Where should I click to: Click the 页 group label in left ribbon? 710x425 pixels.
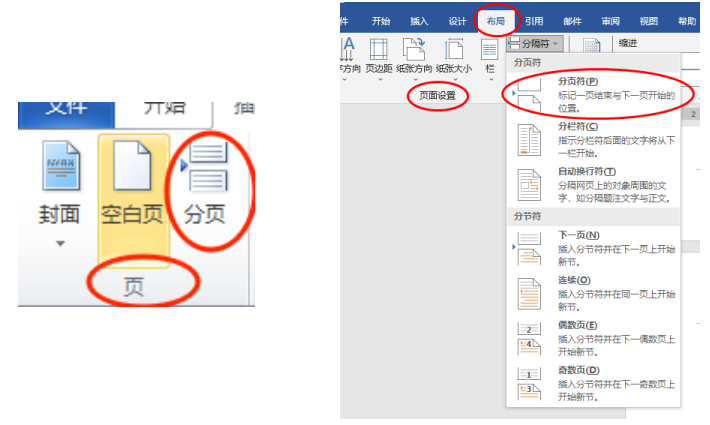[134, 287]
